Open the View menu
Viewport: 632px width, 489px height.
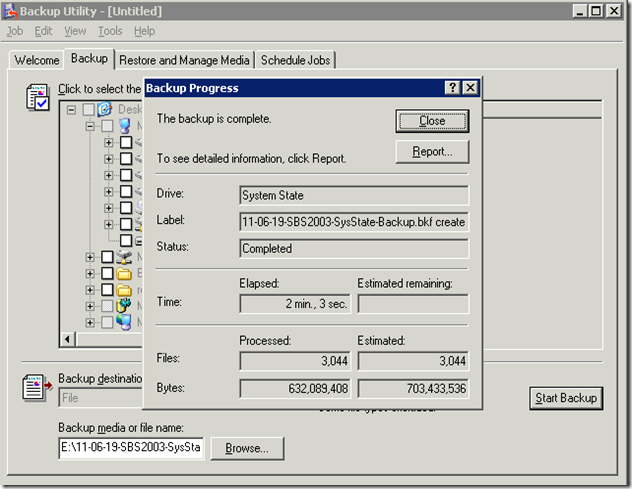pos(75,31)
